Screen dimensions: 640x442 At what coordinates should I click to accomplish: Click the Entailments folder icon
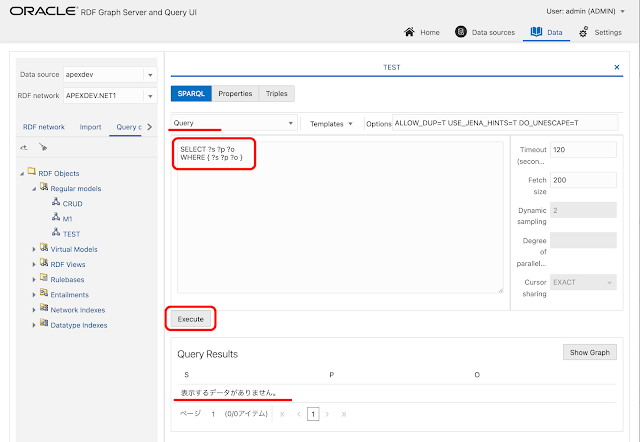click(x=44, y=293)
